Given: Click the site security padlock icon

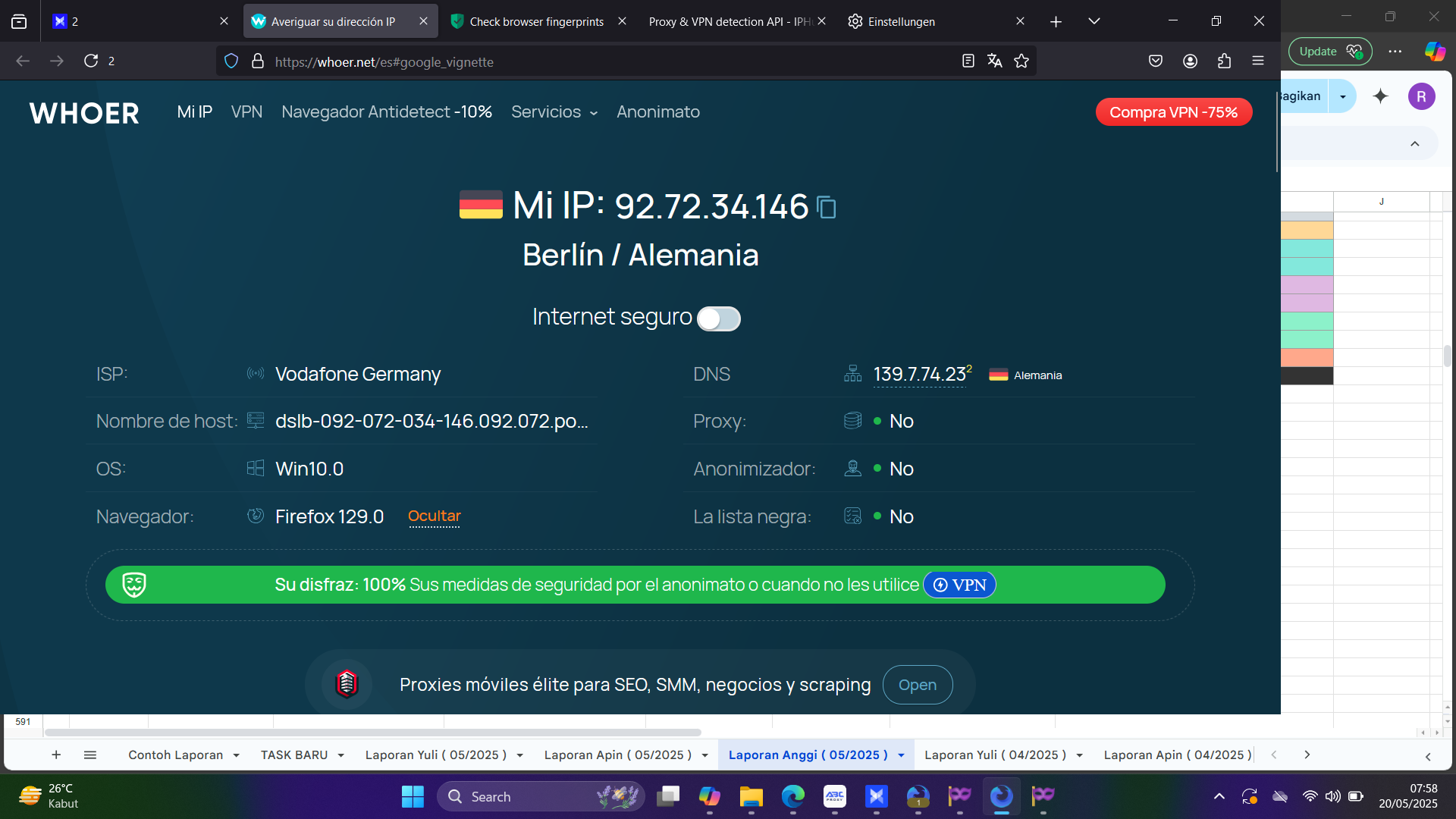Looking at the screenshot, I should coord(258,61).
